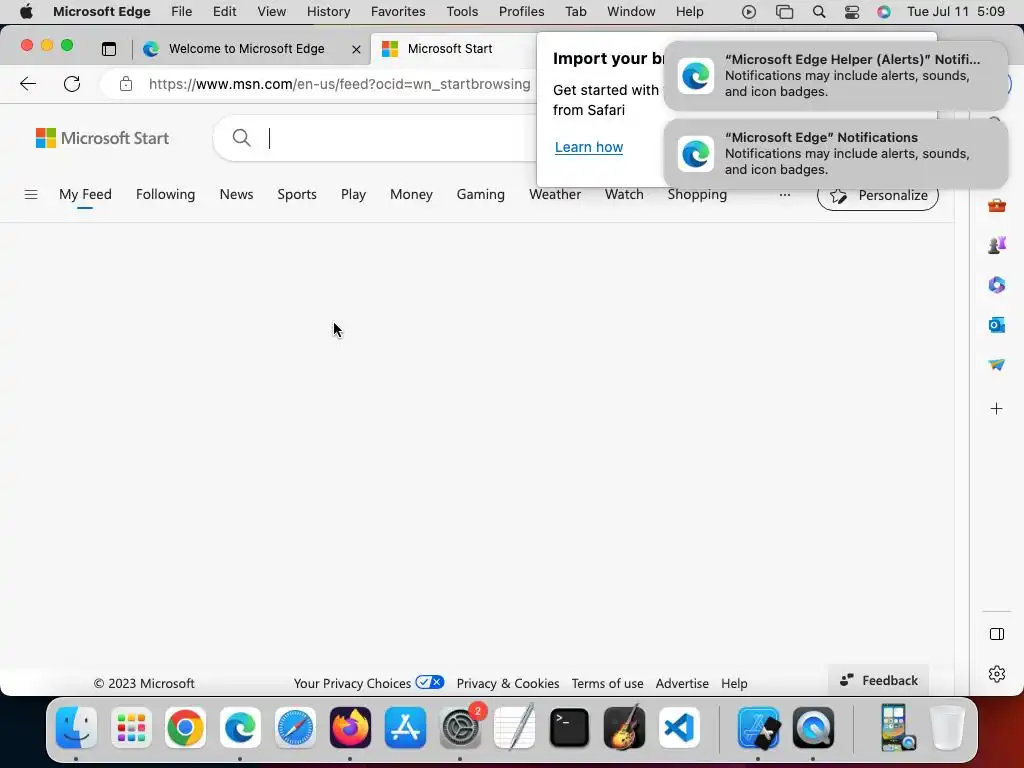1024x768 pixels.
Task: Launch Google Chrome from the dock
Action: [185, 728]
